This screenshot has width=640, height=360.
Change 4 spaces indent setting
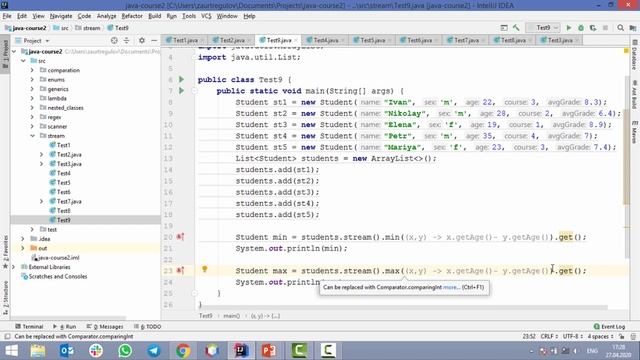(600, 336)
